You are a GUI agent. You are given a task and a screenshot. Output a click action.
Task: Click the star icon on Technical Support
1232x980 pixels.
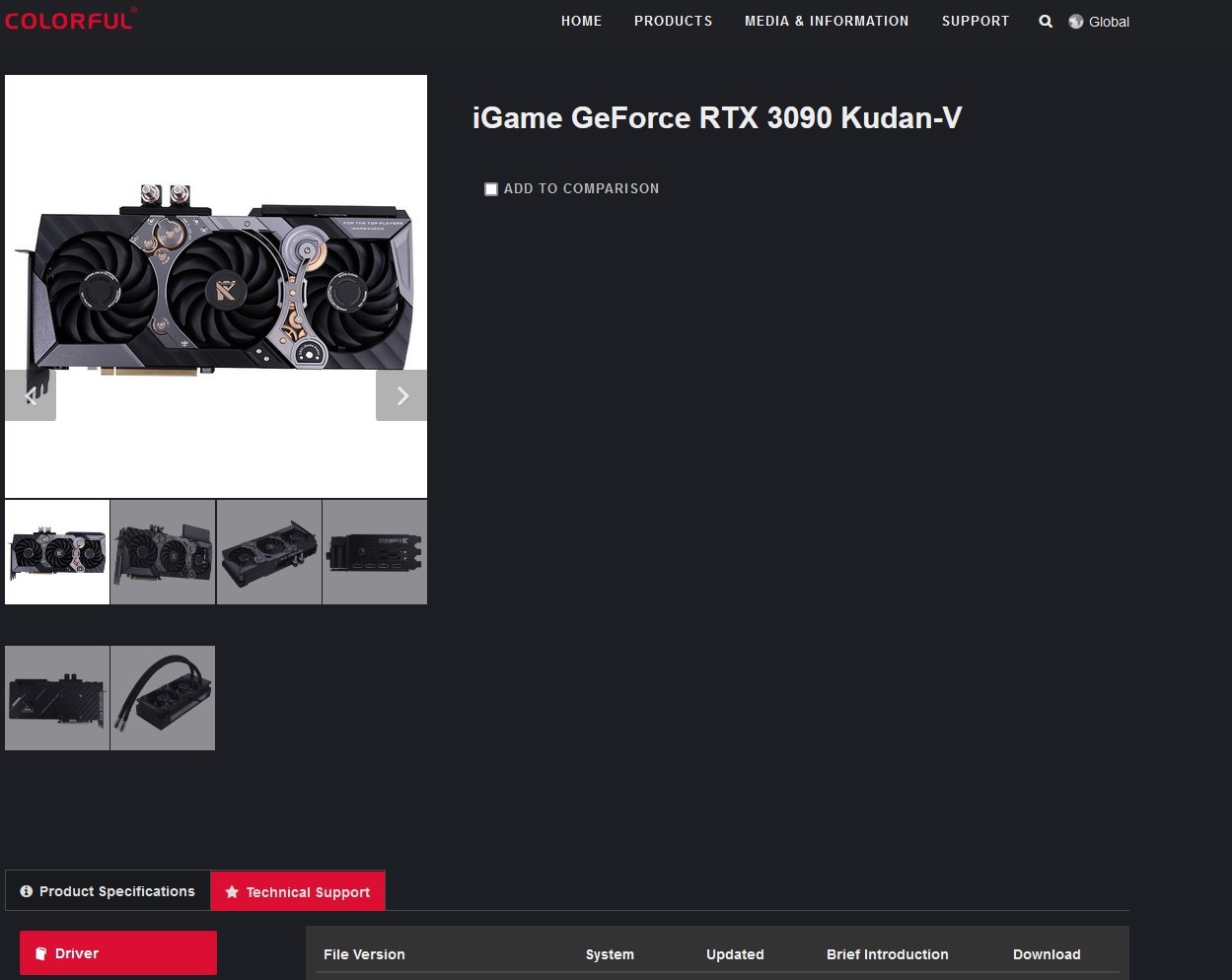click(232, 892)
